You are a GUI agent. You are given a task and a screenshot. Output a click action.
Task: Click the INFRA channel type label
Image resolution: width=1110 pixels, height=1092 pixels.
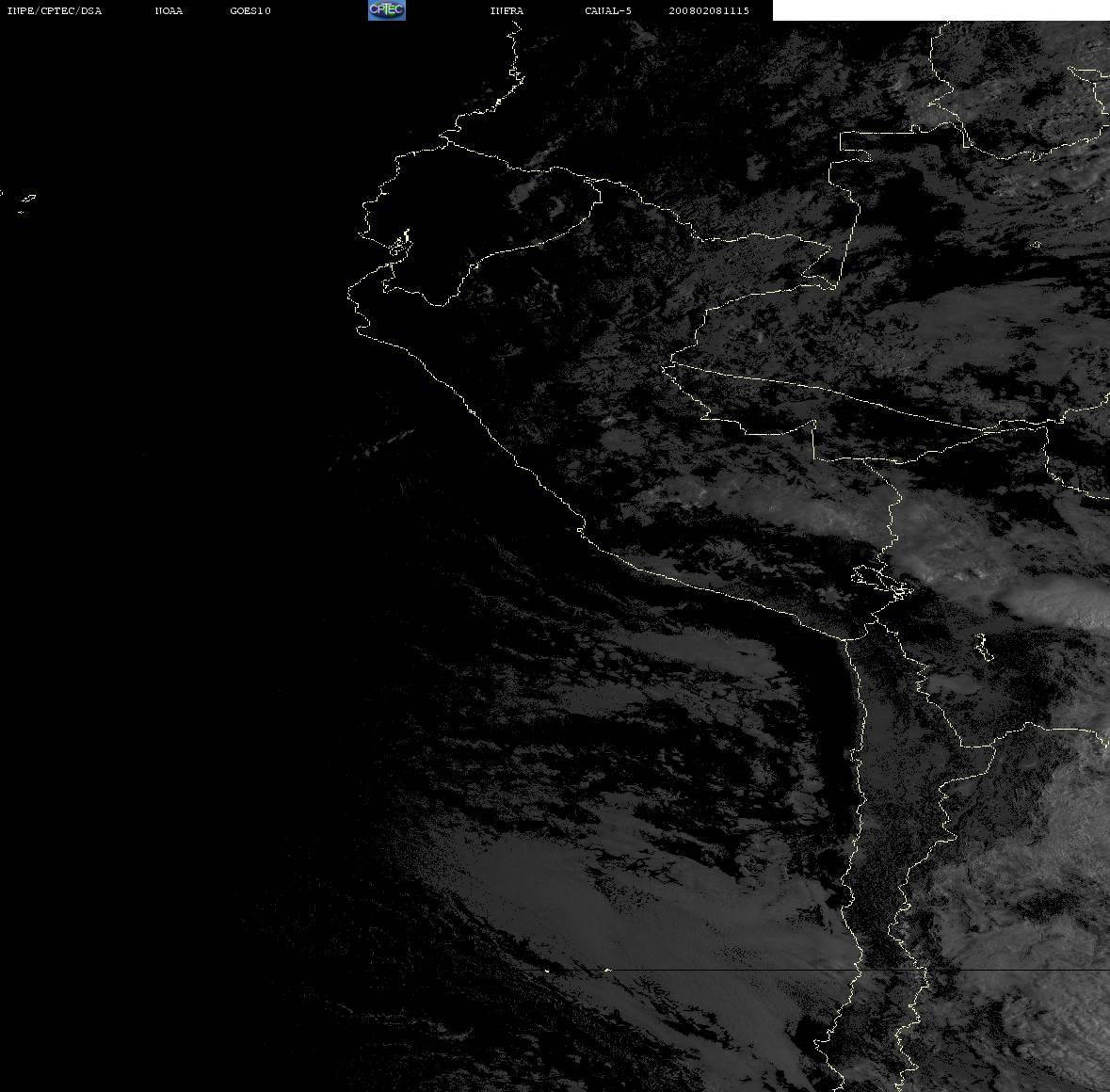[x=507, y=10]
